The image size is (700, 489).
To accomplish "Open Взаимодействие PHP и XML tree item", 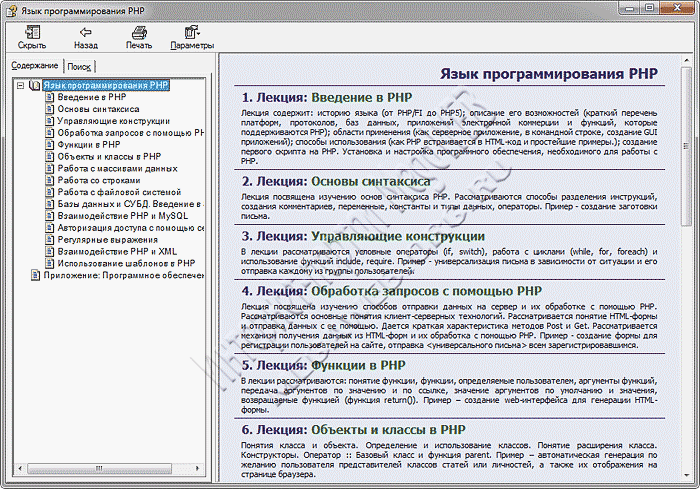I will 117,251.
